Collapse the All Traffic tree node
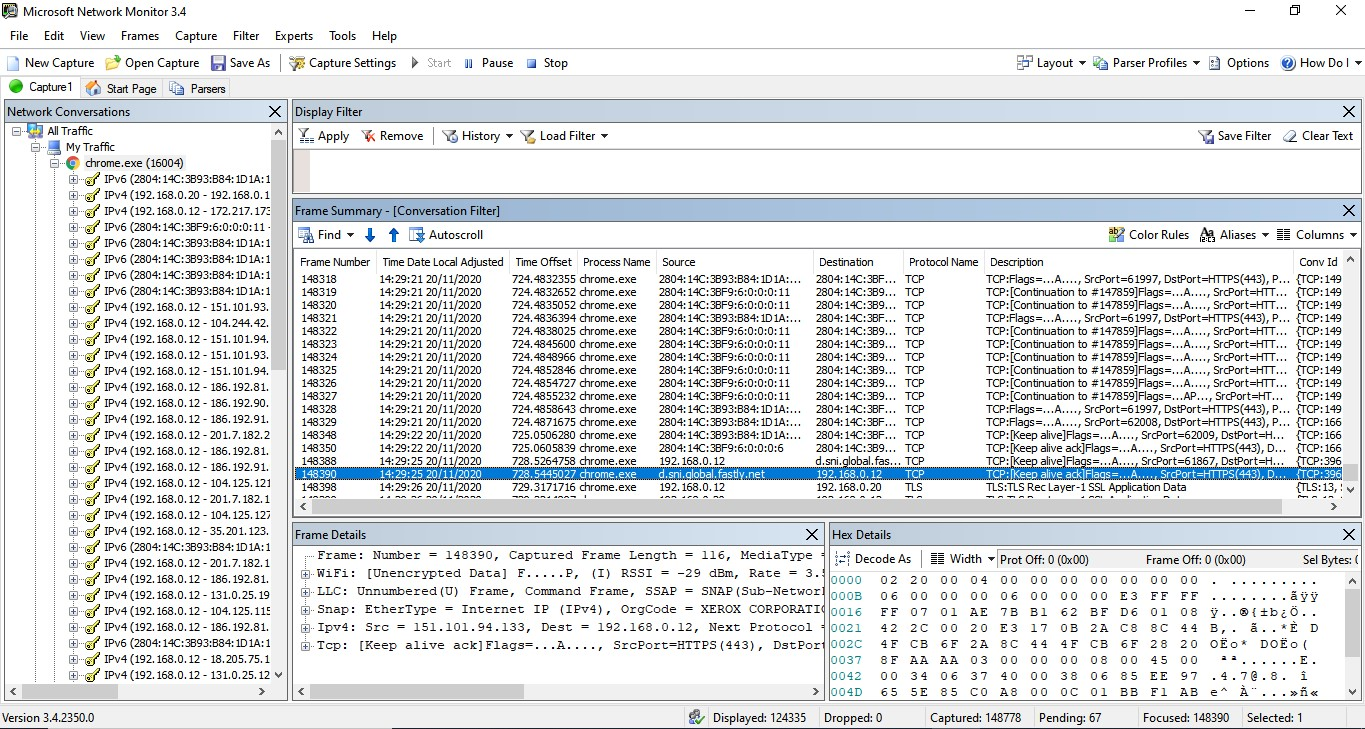This screenshot has width=1365, height=729. pos(17,131)
